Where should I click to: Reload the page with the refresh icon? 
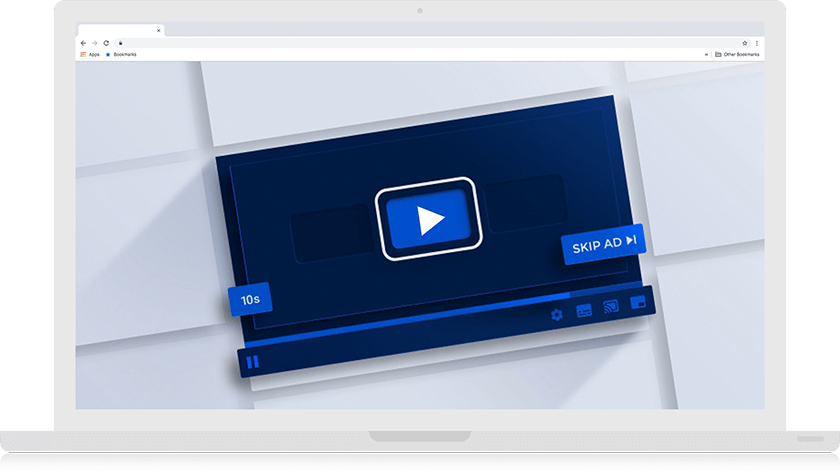[x=106, y=43]
